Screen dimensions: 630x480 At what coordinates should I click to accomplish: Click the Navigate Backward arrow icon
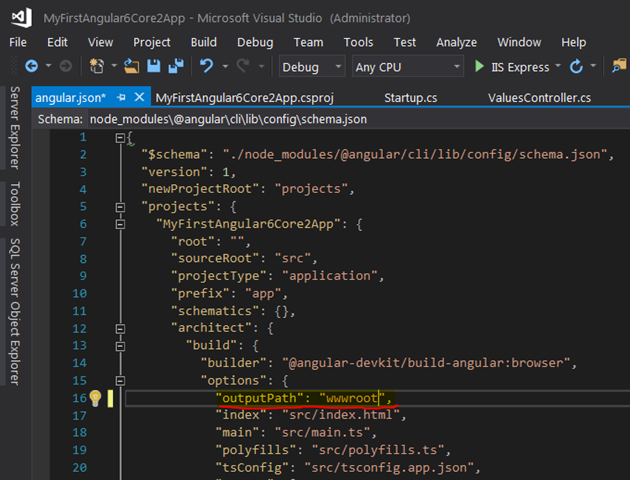click(31, 67)
